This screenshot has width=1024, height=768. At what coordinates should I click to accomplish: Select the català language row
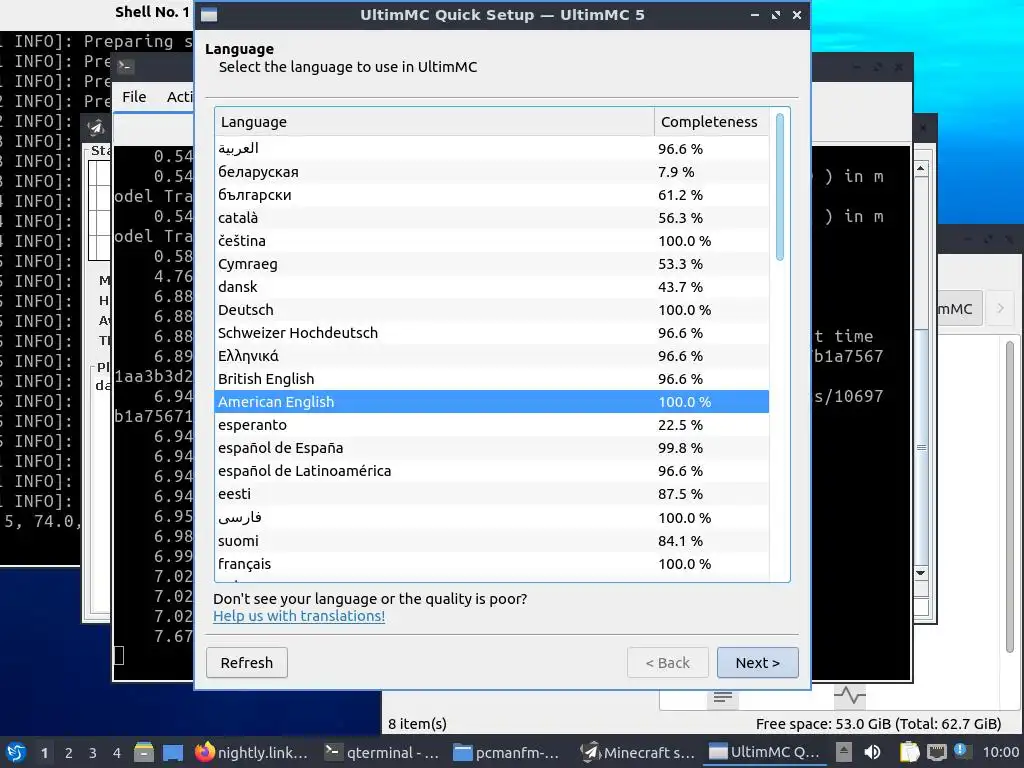pos(492,217)
